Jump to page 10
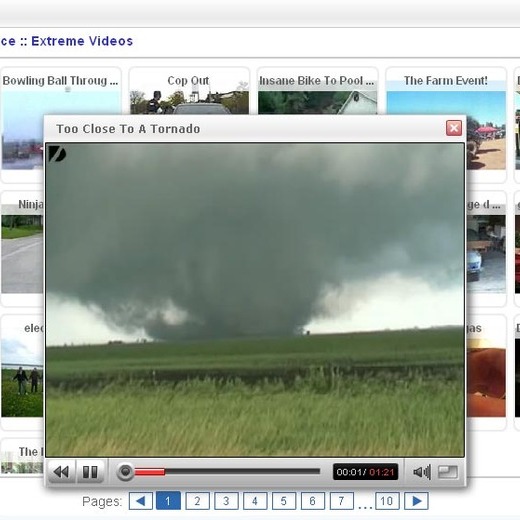The width and height of the screenshot is (520, 520). [x=387, y=501]
